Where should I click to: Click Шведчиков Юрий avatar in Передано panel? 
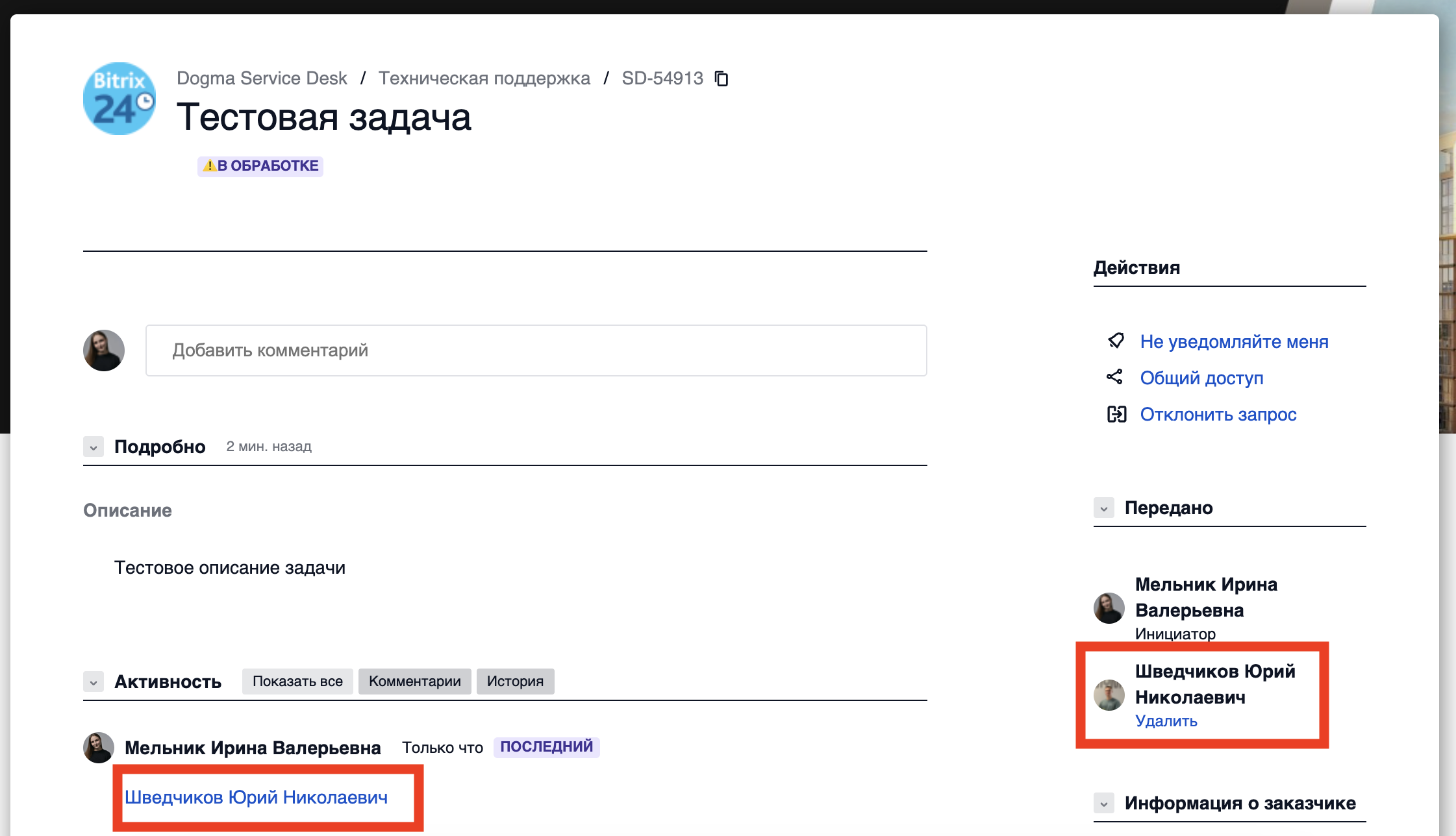[x=1109, y=695]
